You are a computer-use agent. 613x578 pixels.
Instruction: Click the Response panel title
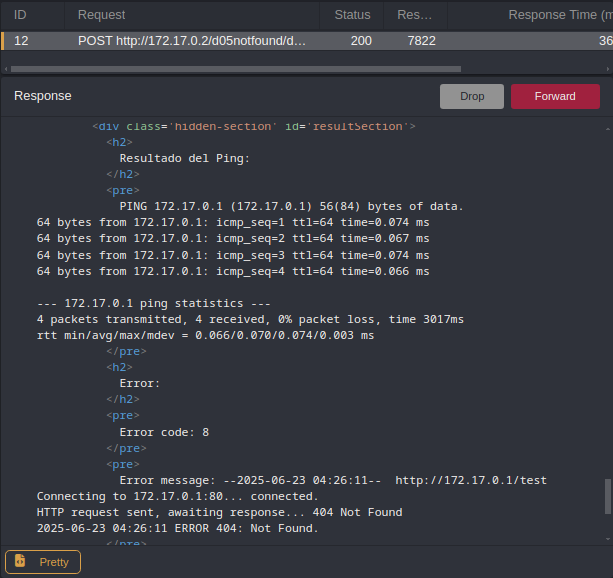42,96
